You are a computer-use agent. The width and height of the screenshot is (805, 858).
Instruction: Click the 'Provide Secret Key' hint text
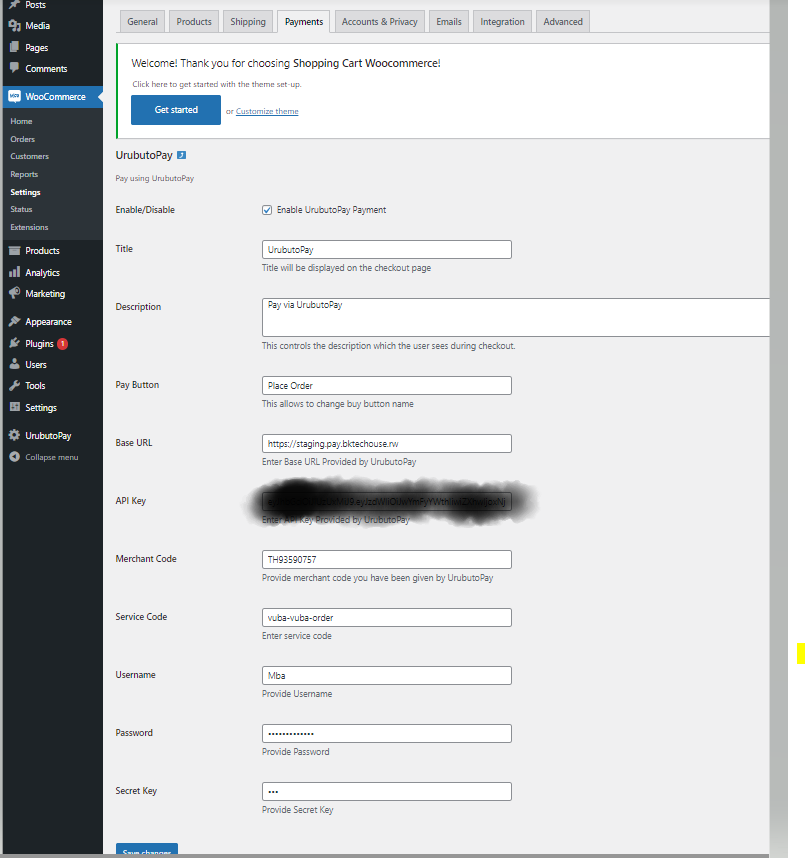298,810
